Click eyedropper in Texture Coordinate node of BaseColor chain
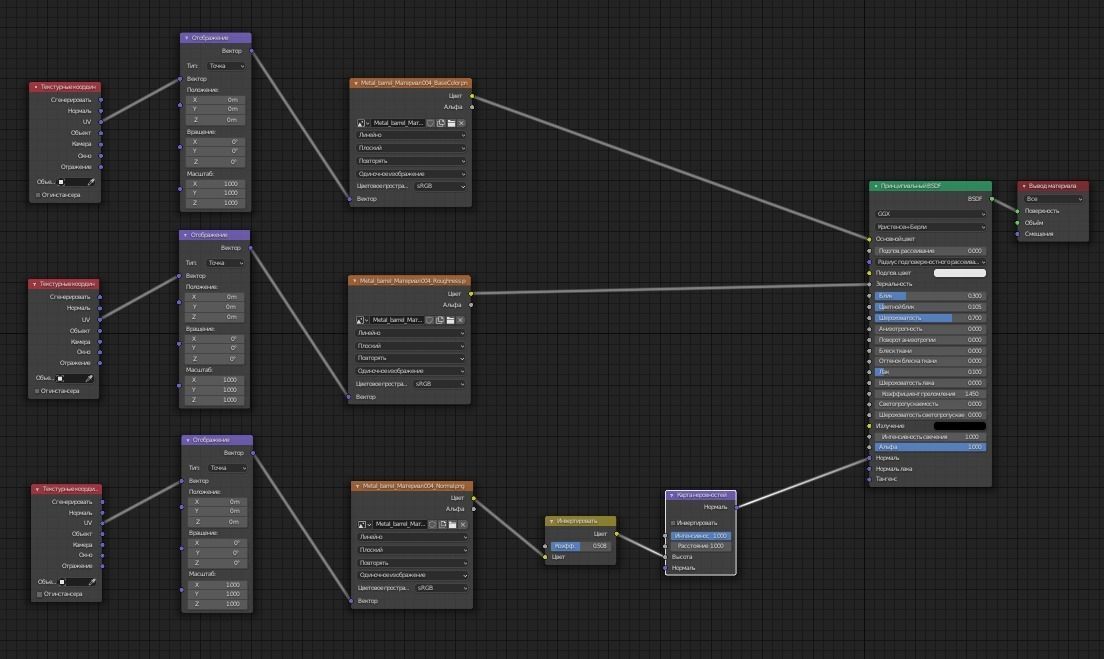Screen dimensions: 1104x659 coord(91,182)
